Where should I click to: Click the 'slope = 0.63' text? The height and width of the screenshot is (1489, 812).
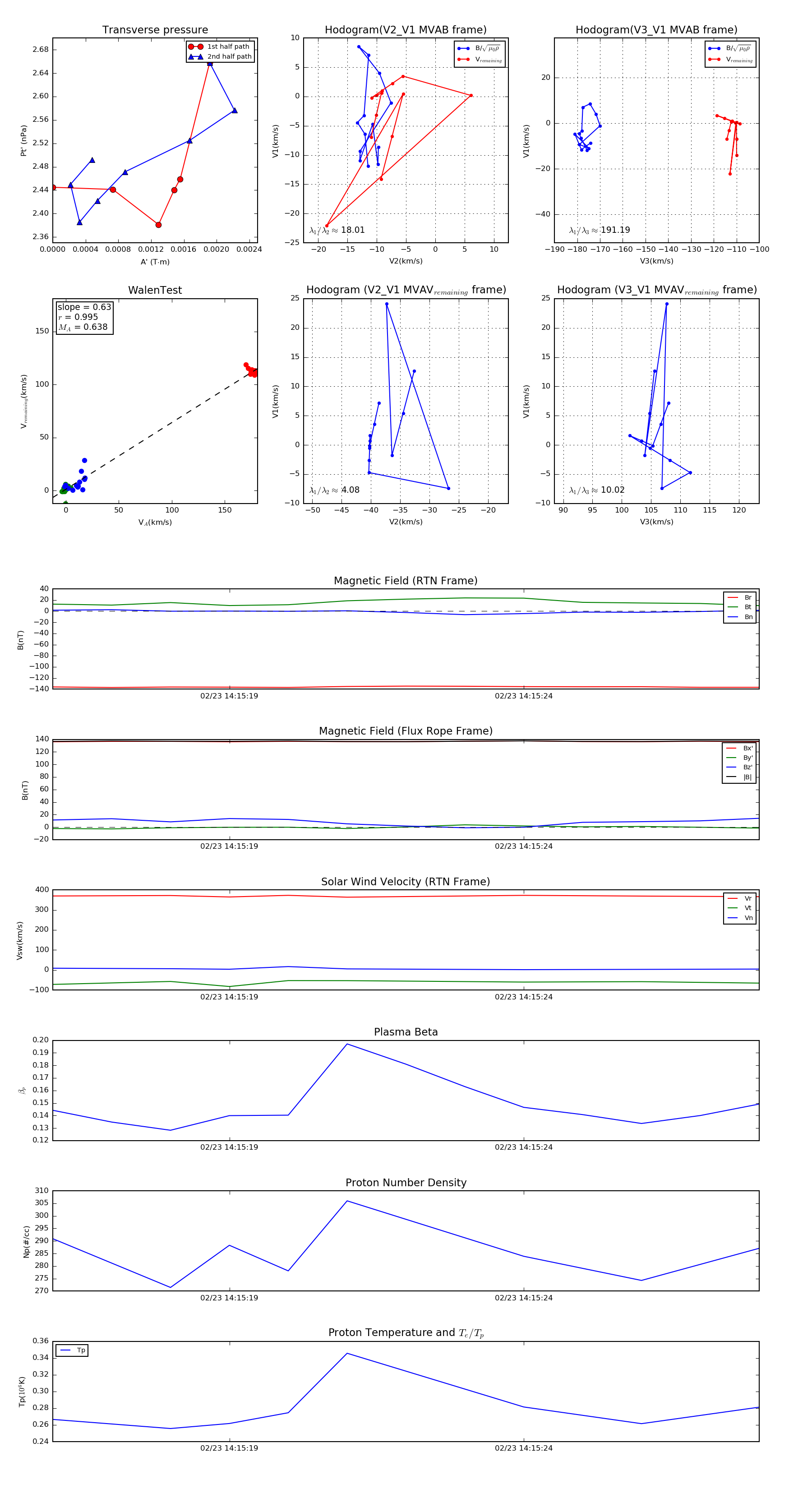tap(84, 307)
